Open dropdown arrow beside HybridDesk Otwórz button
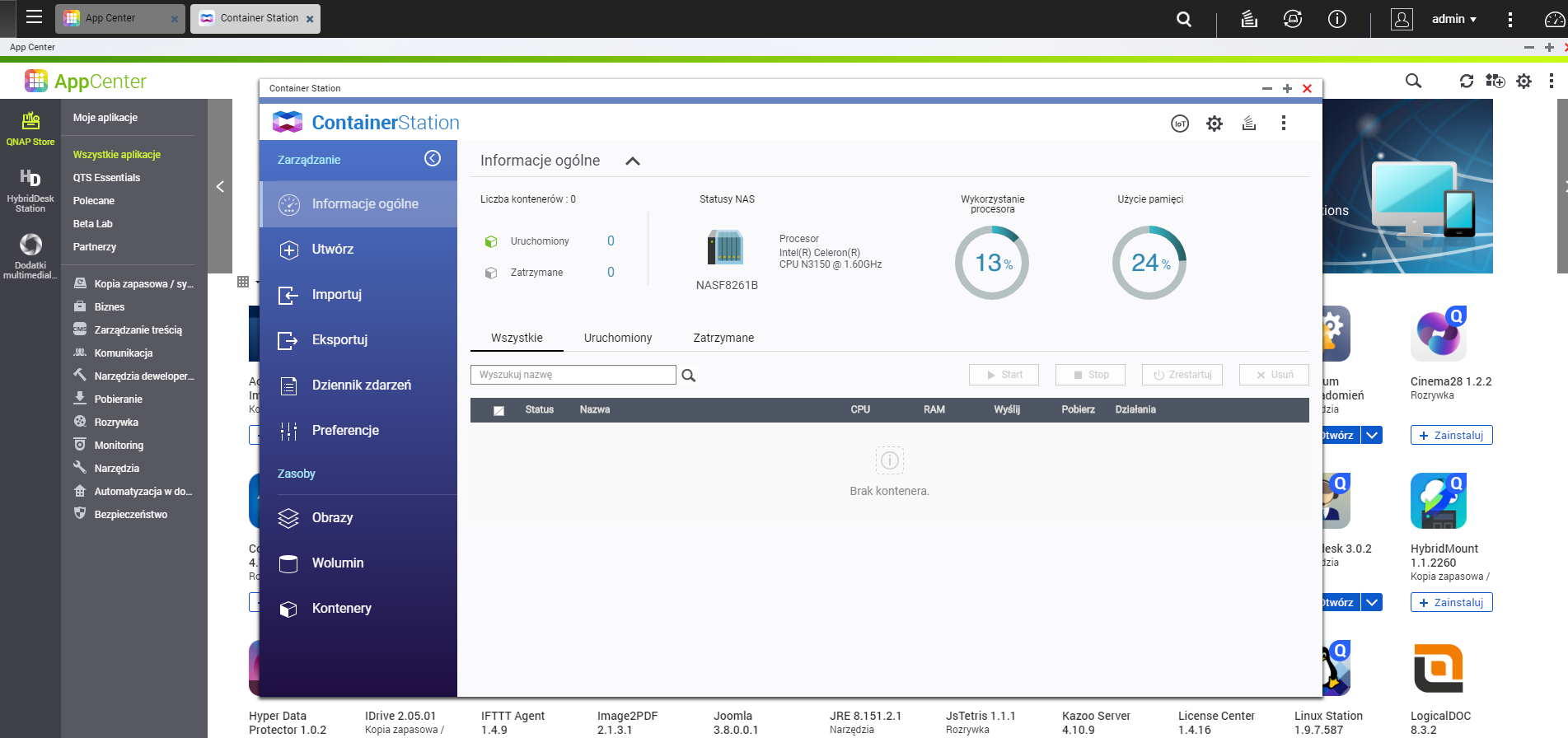The image size is (1568, 738). (1372, 602)
